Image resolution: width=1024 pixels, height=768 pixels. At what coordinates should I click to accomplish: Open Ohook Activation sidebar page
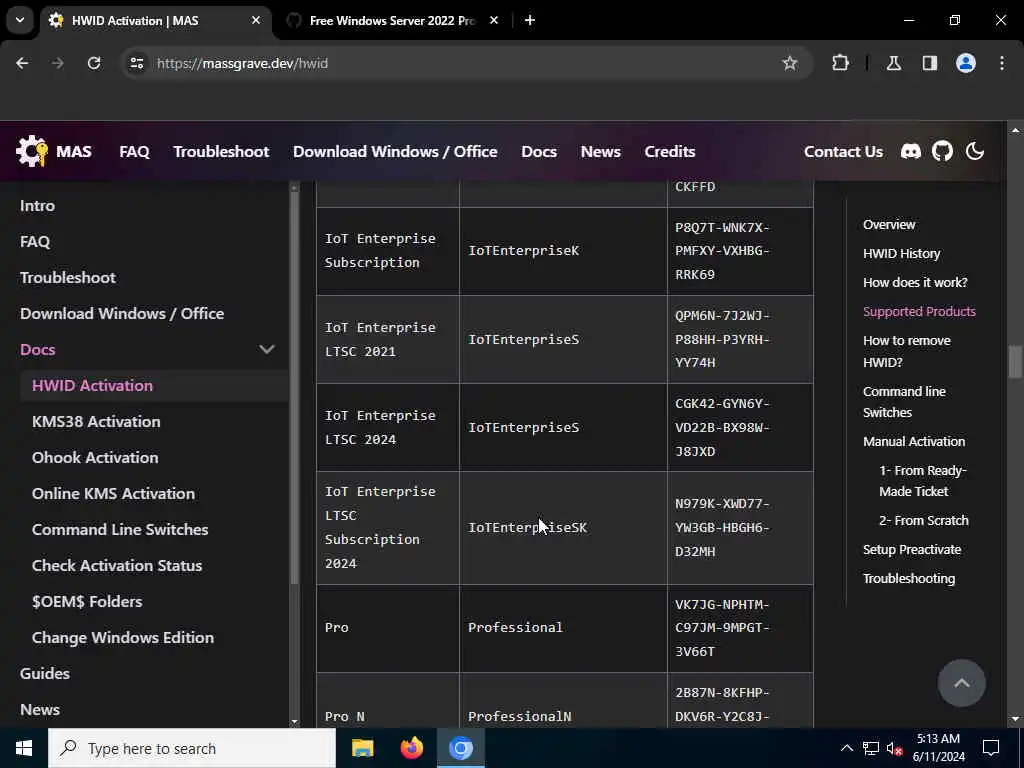click(x=95, y=458)
